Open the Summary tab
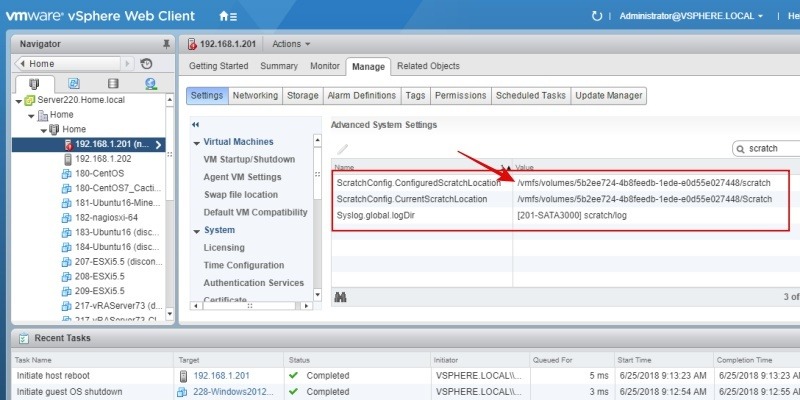This screenshot has width=800, height=400. [279, 66]
